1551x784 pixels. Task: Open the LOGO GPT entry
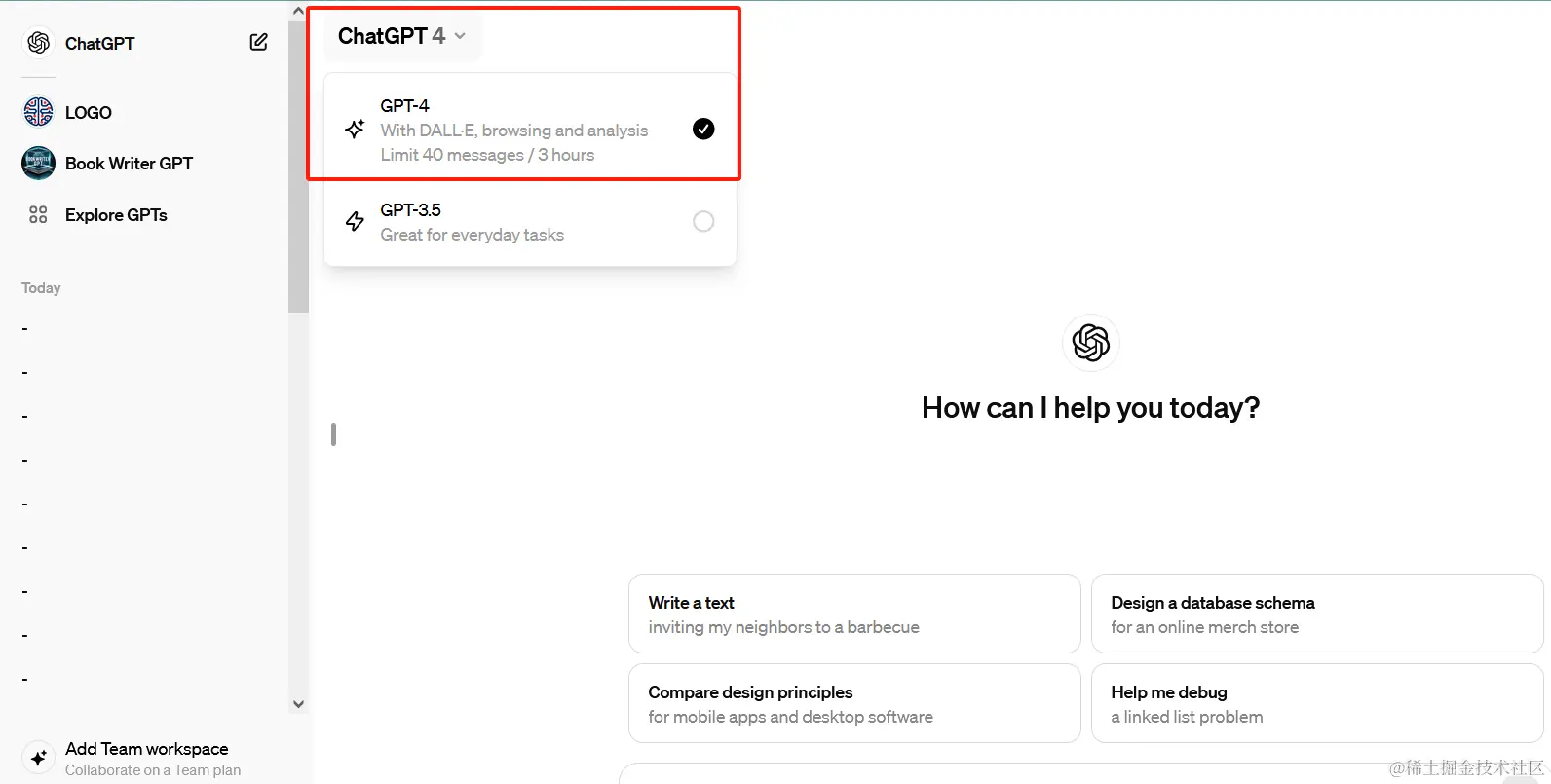[146, 112]
